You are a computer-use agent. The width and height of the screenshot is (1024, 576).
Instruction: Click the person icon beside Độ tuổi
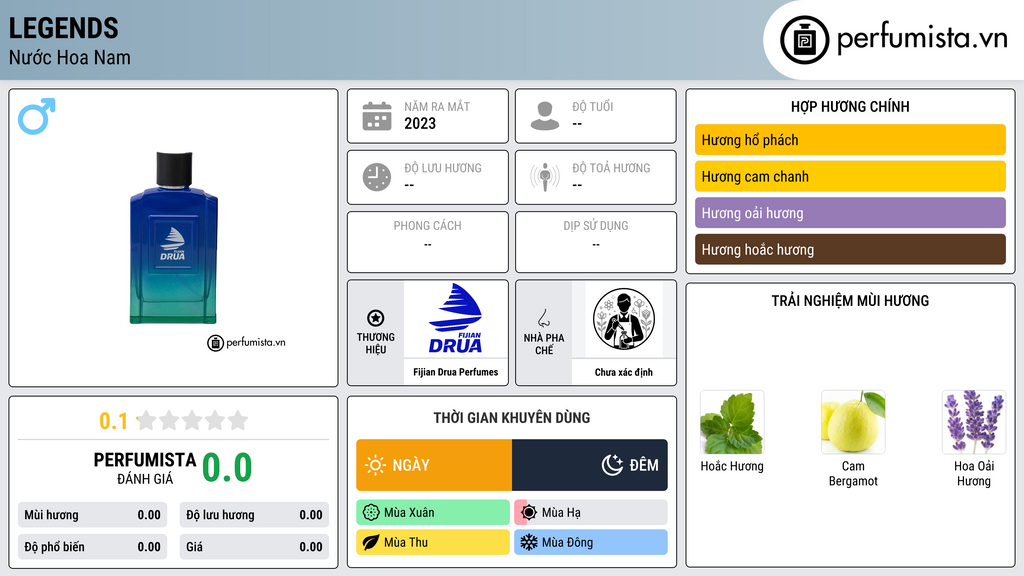click(x=545, y=116)
